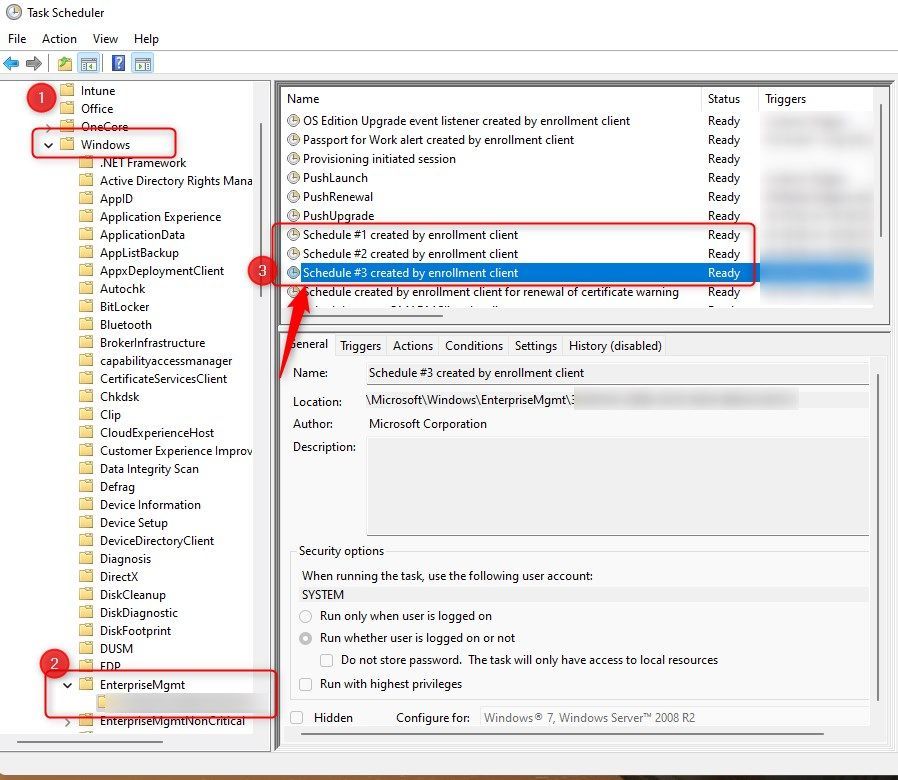This screenshot has height=780, width=898.
Task: Select the Device Information tree folder
Action: (x=150, y=505)
